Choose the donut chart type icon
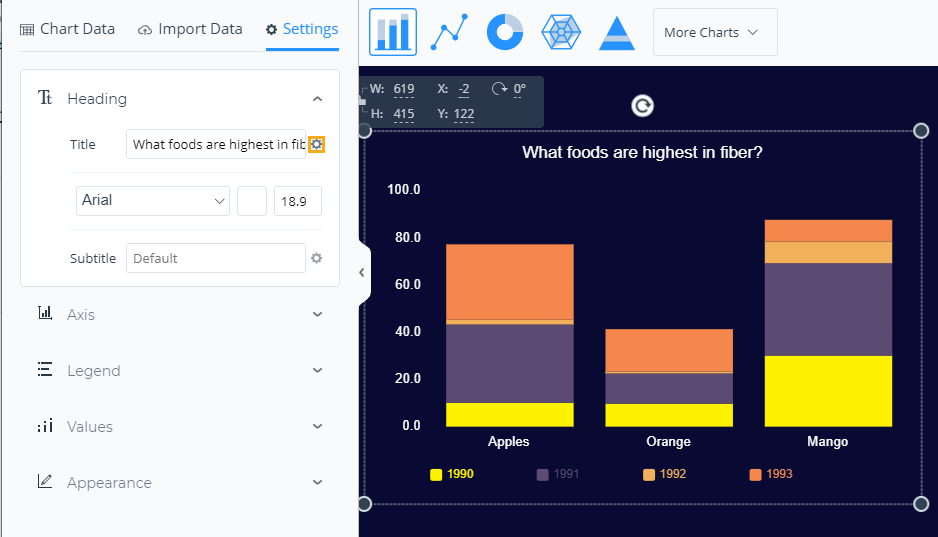938x537 pixels. click(505, 32)
